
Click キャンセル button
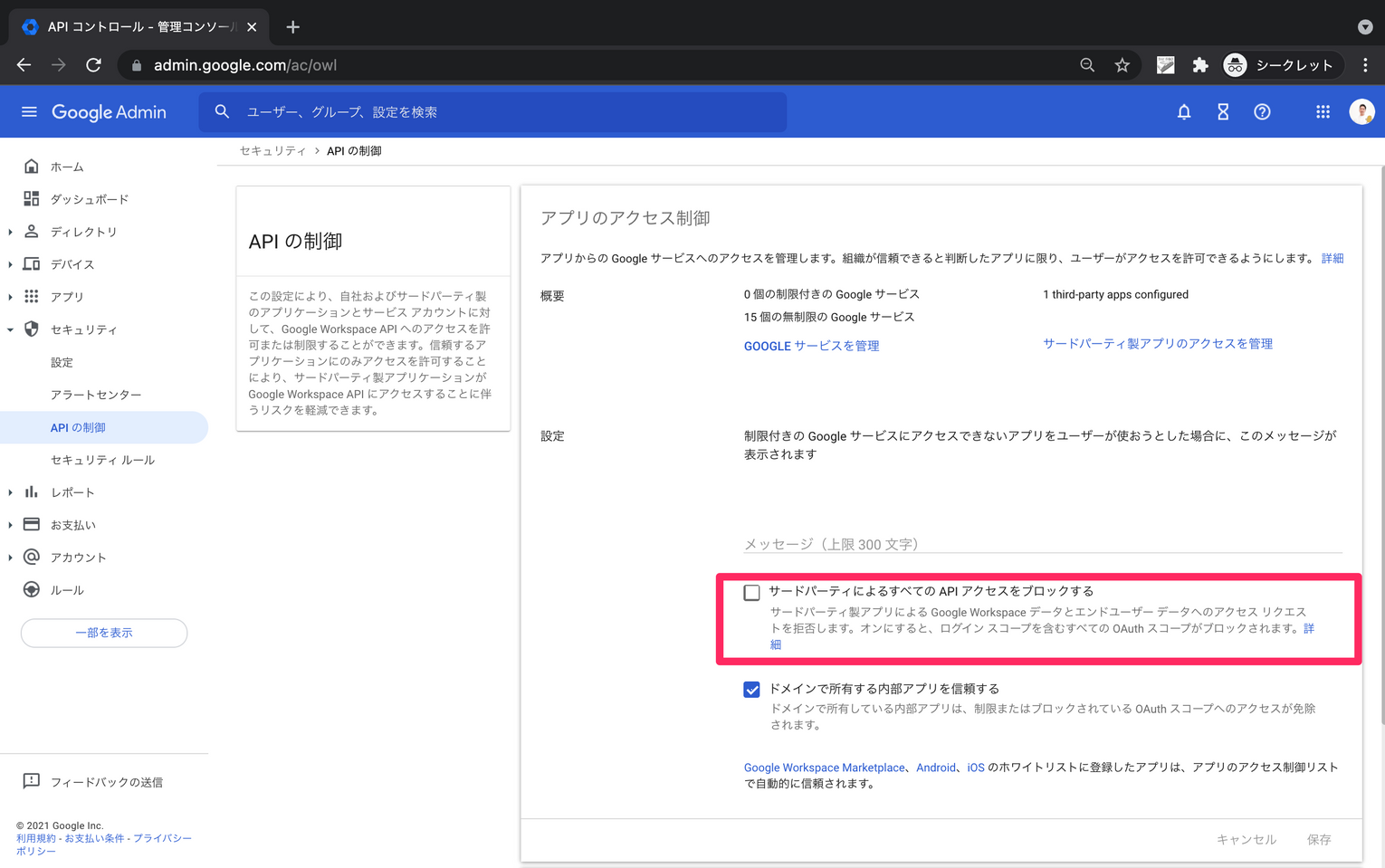point(1246,840)
